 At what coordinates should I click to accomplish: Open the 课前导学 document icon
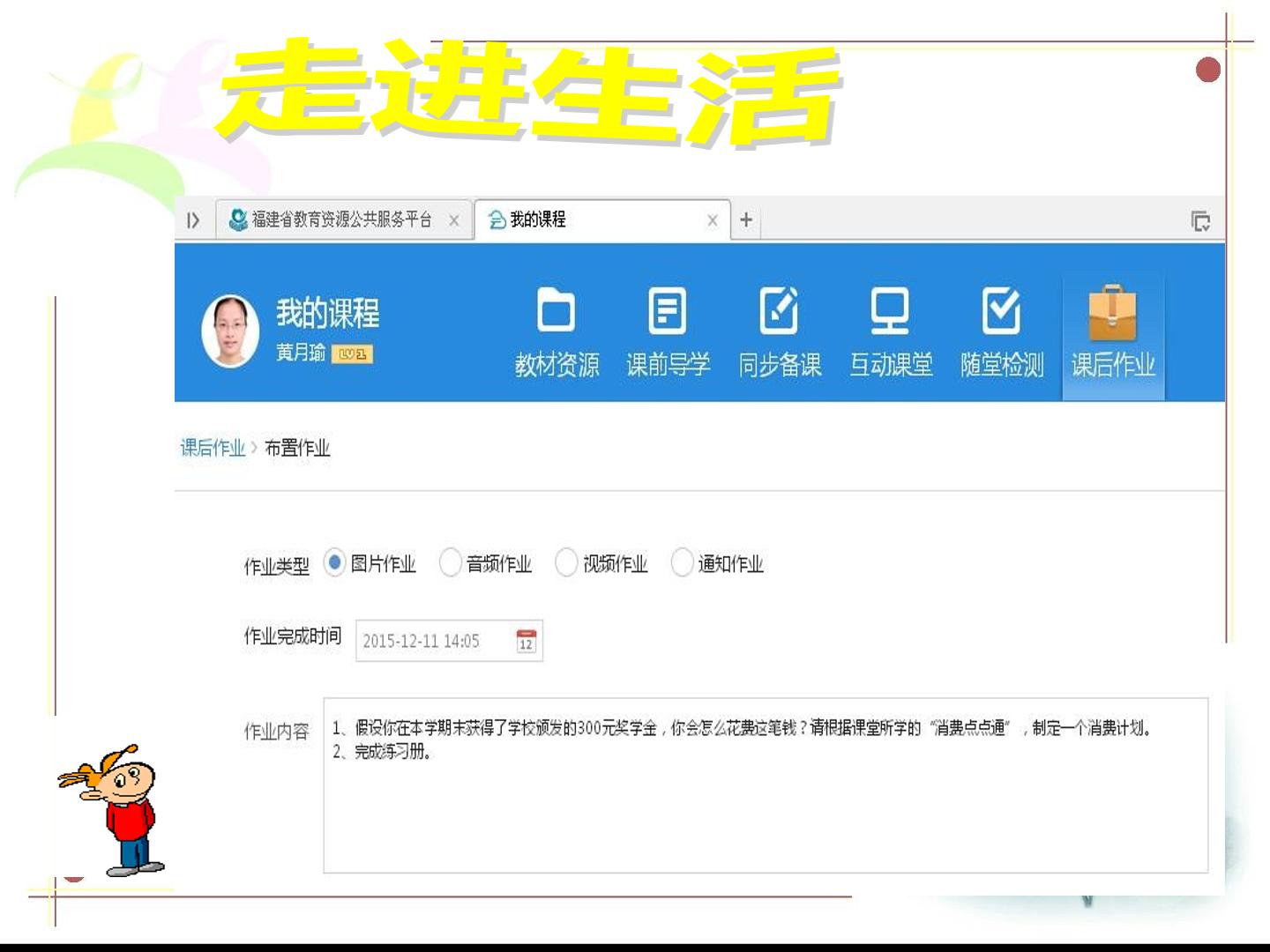click(x=668, y=310)
